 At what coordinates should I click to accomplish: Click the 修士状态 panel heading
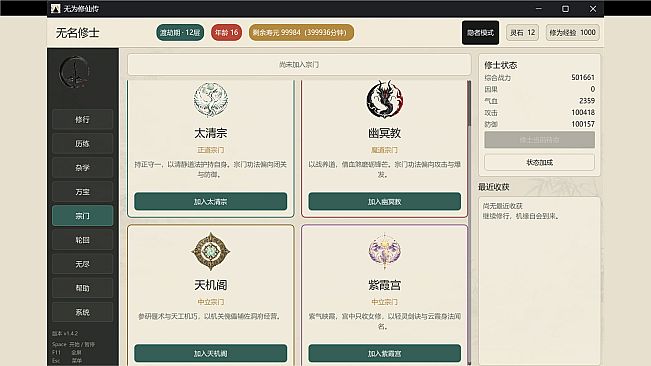[501, 65]
